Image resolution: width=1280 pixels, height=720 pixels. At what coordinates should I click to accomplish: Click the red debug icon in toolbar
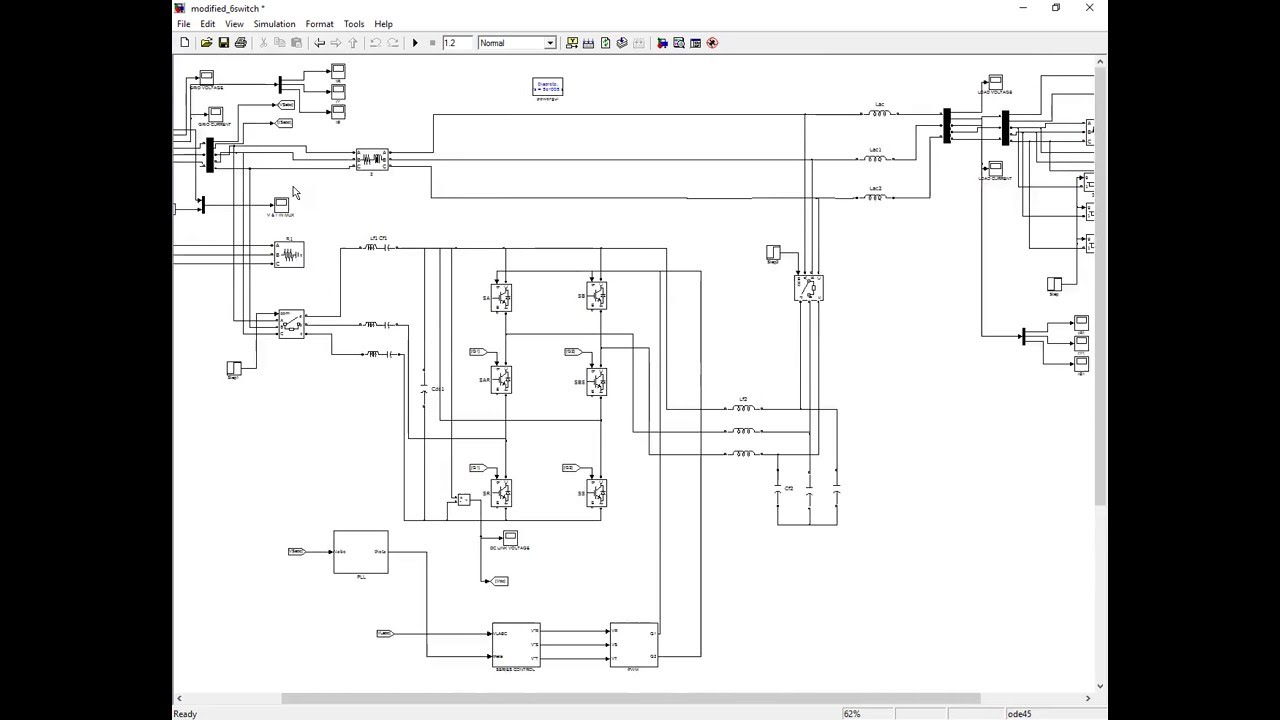pyautogui.click(x=712, y=43)
